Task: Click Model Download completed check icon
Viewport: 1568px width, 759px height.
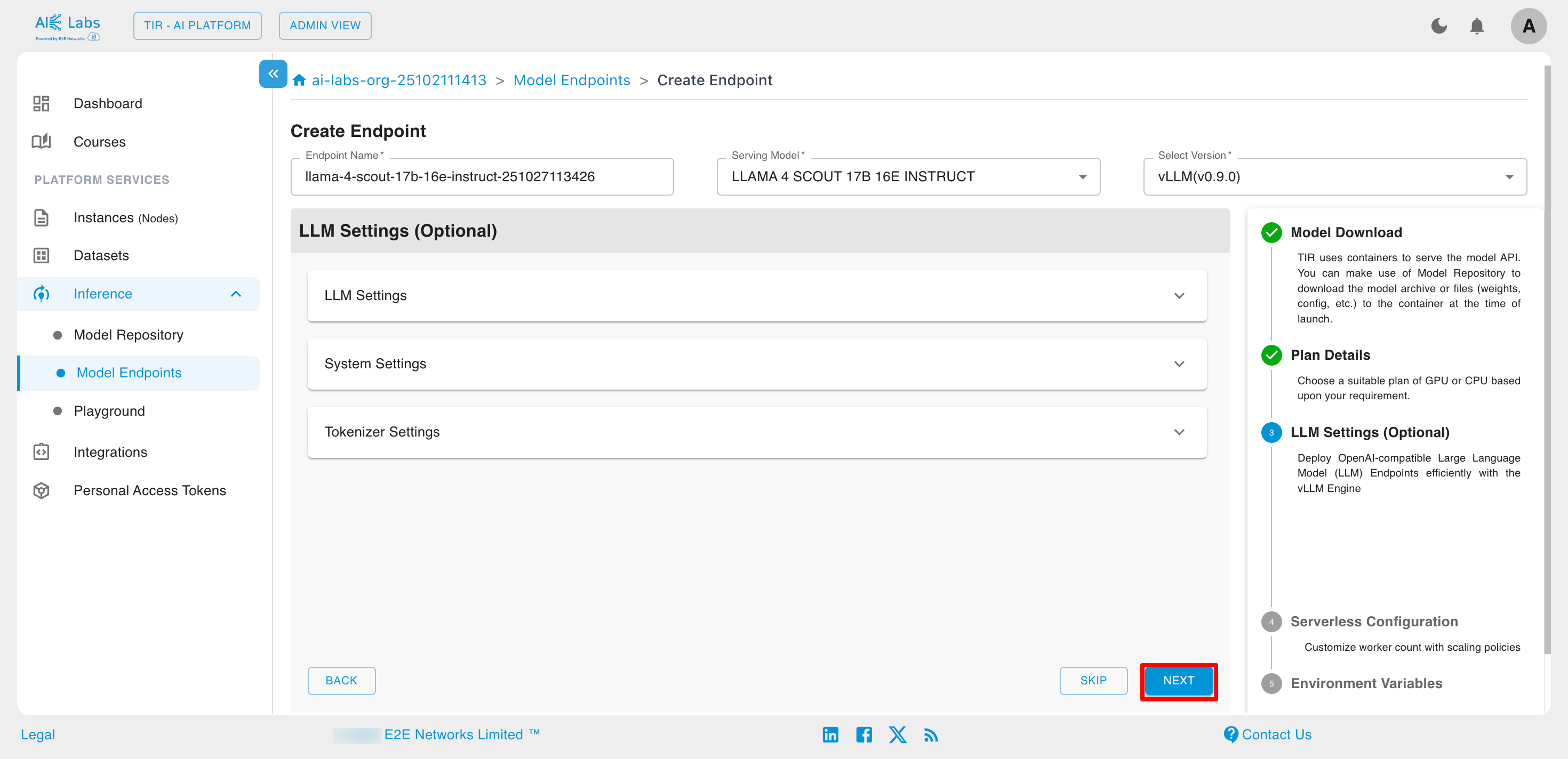Action: coord(1271,232)
